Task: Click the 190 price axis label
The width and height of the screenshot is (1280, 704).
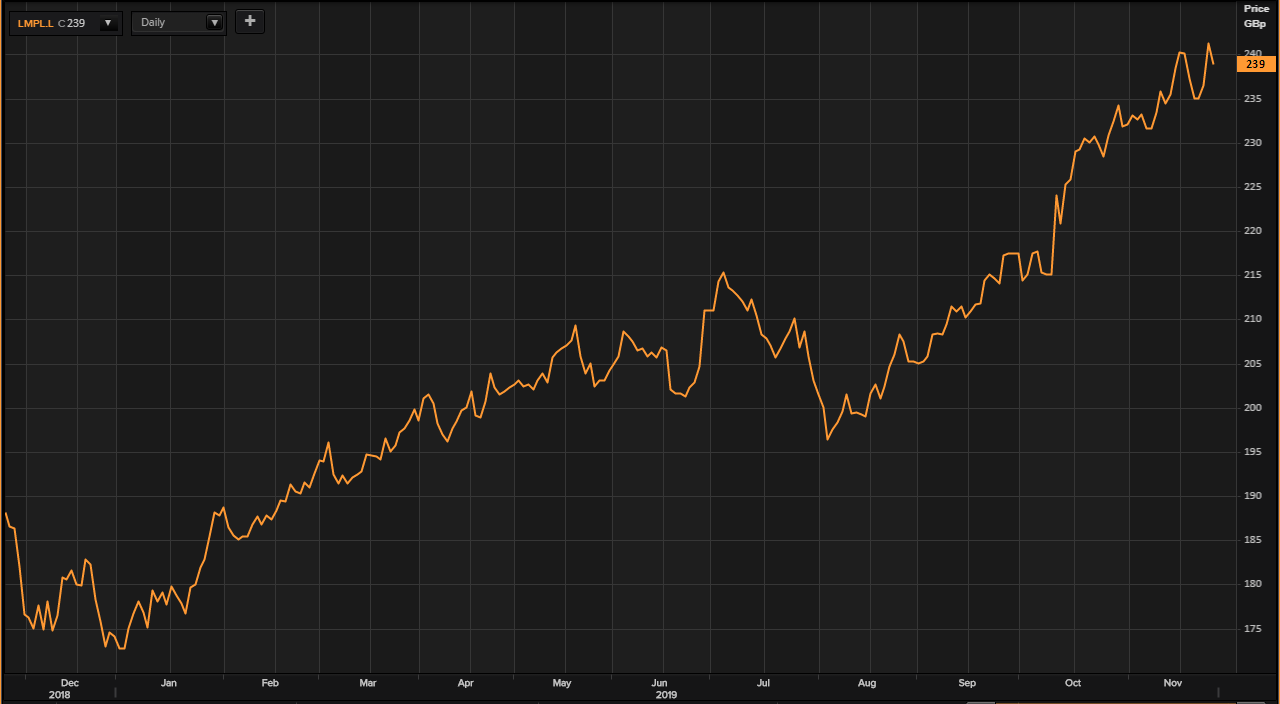Action: pyautogui.click(x=1253, y=496)
